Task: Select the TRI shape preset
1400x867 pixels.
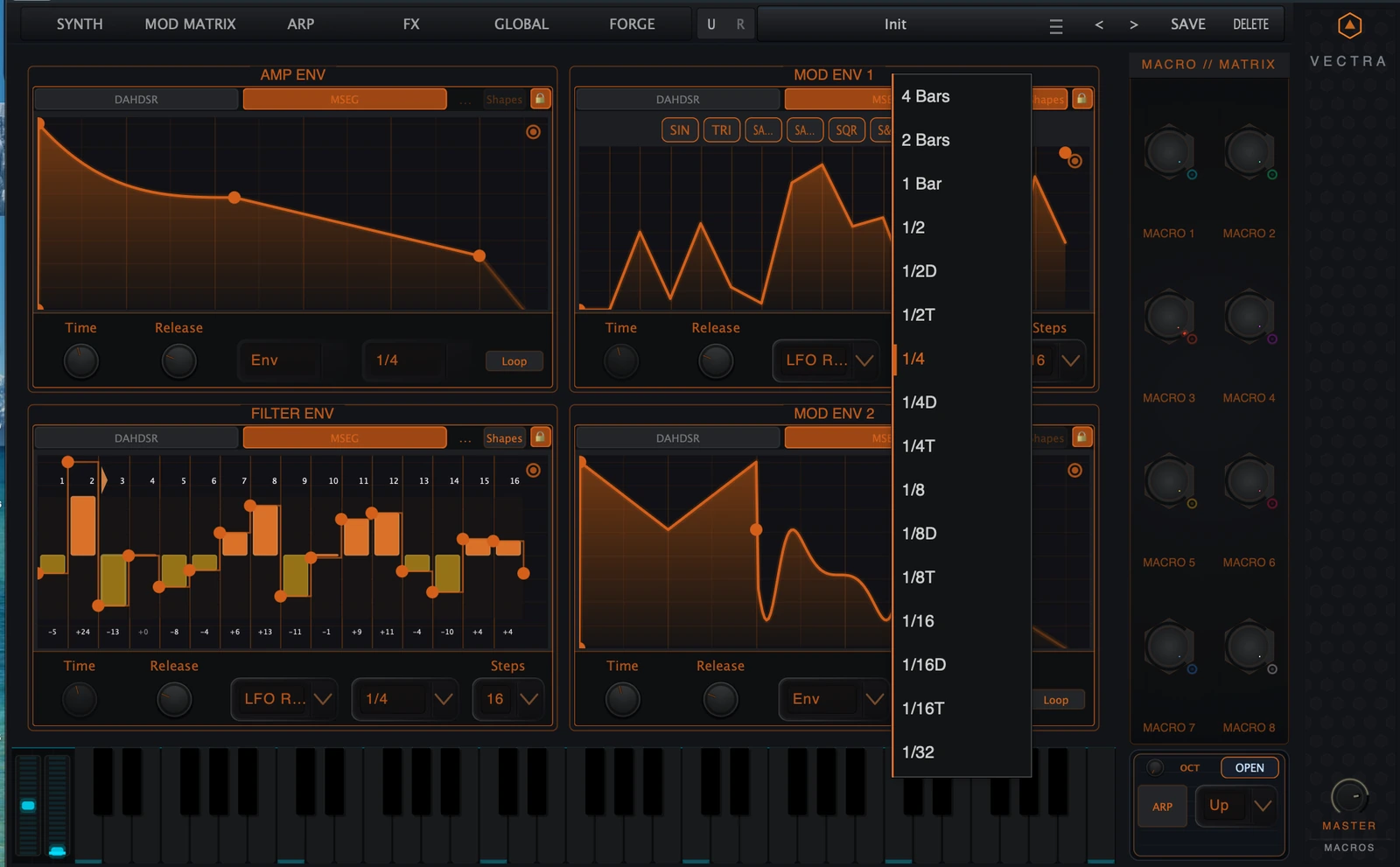Action: tap(721, 130)
